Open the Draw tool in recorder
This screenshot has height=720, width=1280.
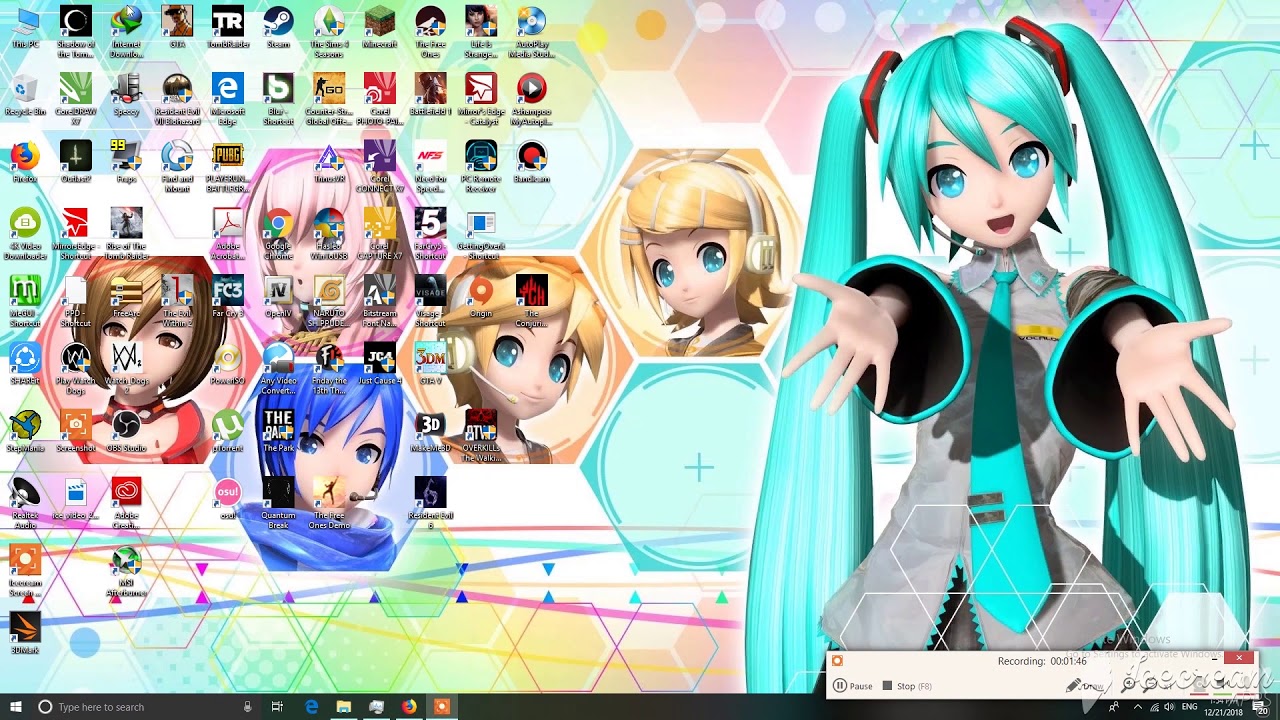coord(1086,686)
